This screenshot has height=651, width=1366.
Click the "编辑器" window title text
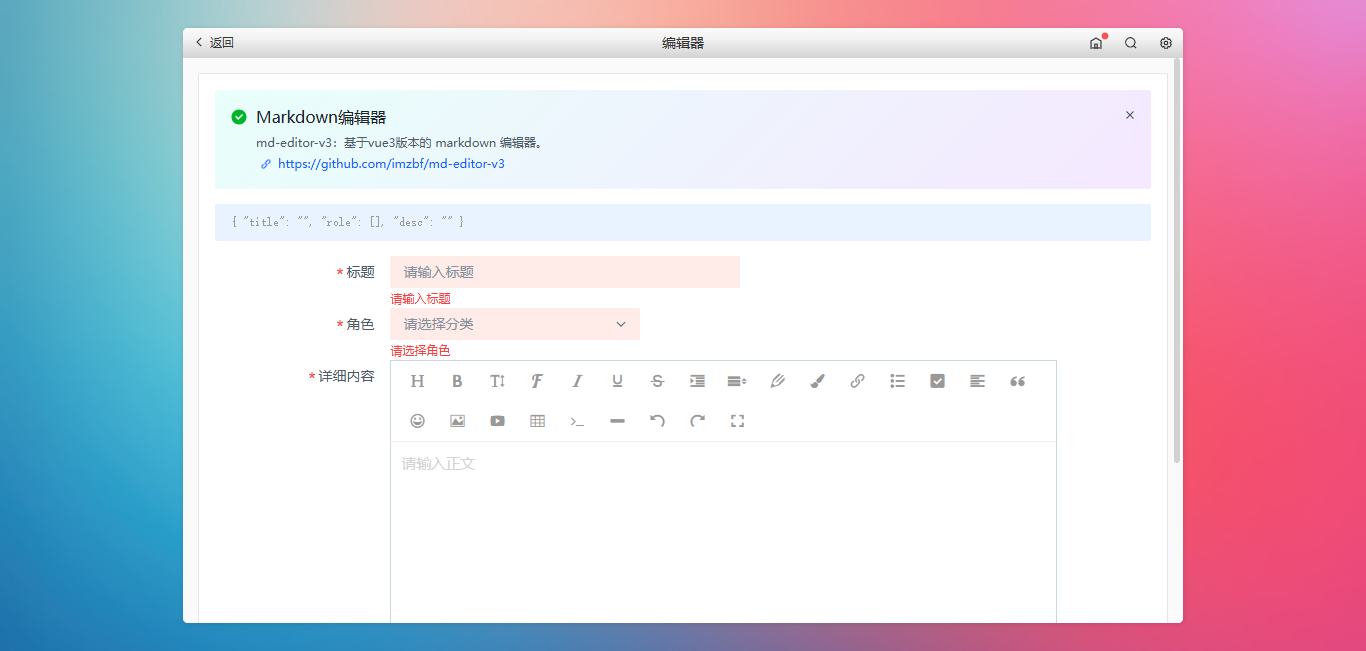pos(683,43)
